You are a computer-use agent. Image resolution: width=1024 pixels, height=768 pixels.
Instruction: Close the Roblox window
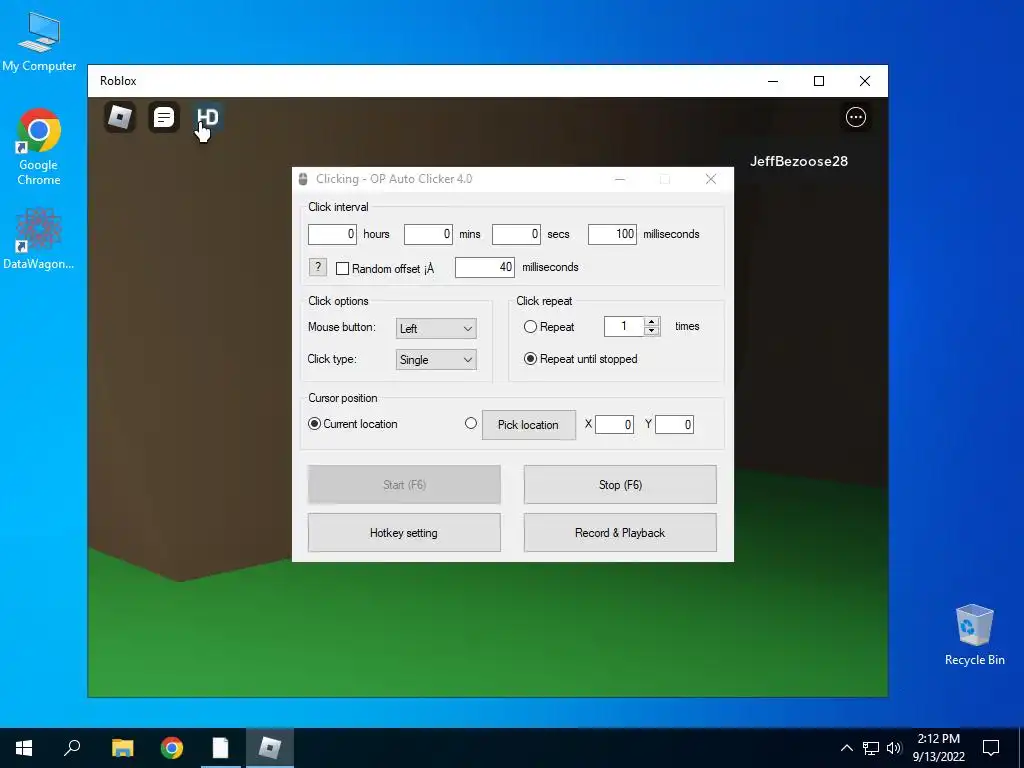tap(865, 81)
